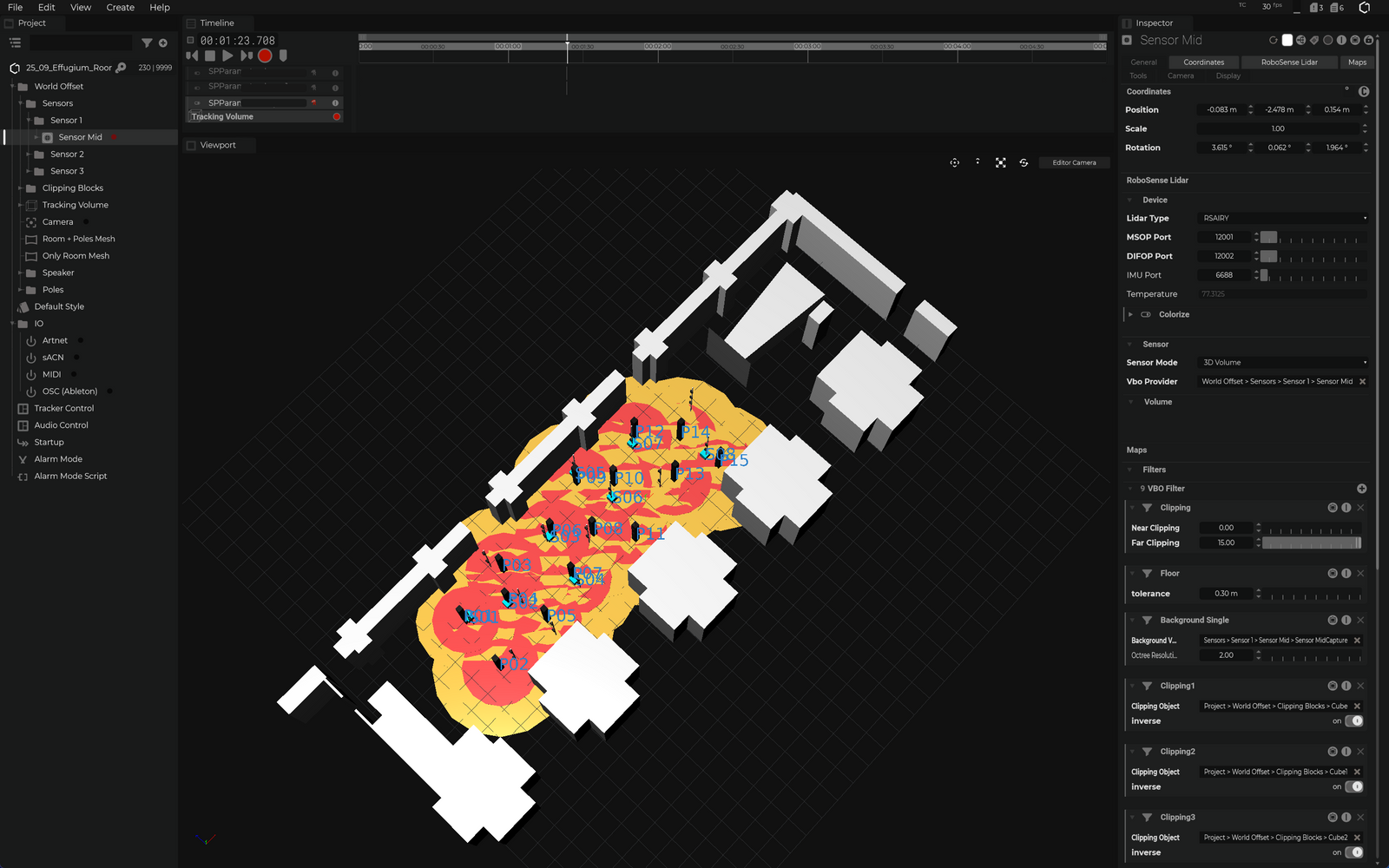Toggle the inverse switch for Clipping2

pos(1354,787)
